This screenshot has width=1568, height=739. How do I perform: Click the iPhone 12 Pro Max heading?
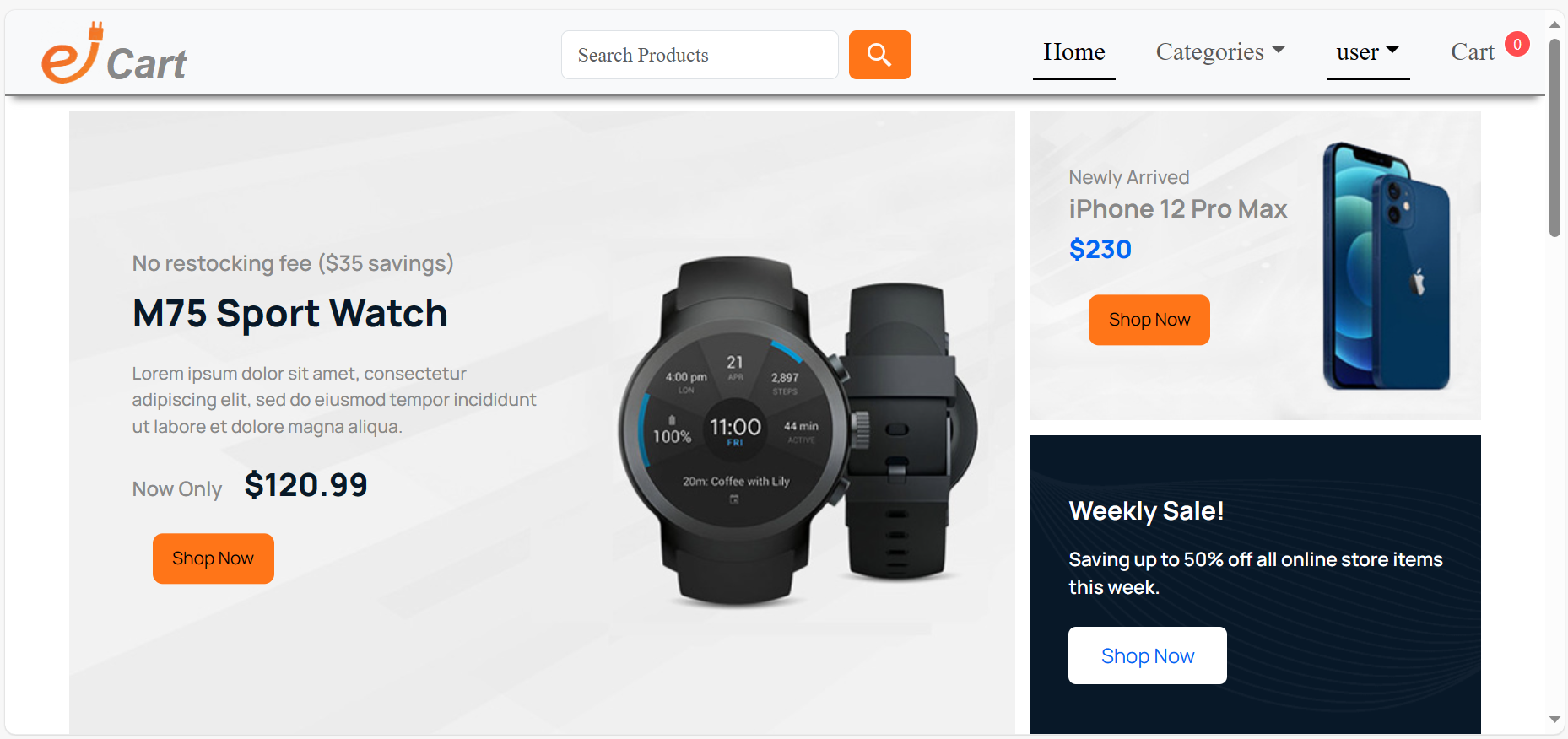1178,209
